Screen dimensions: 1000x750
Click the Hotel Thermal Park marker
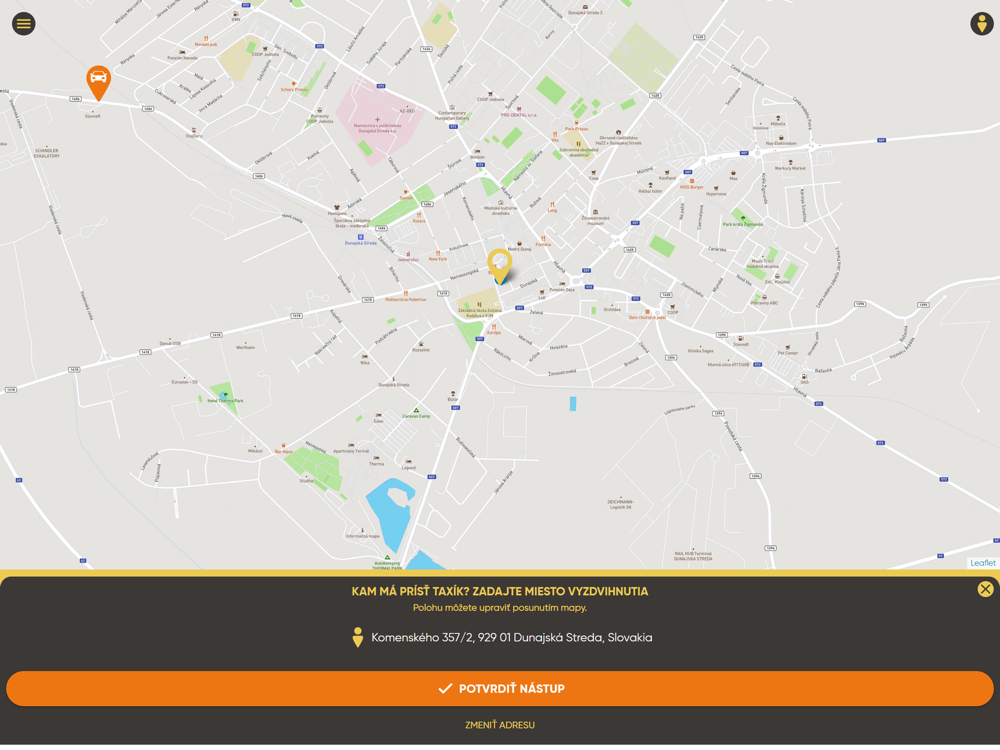[x=224, y=395]
